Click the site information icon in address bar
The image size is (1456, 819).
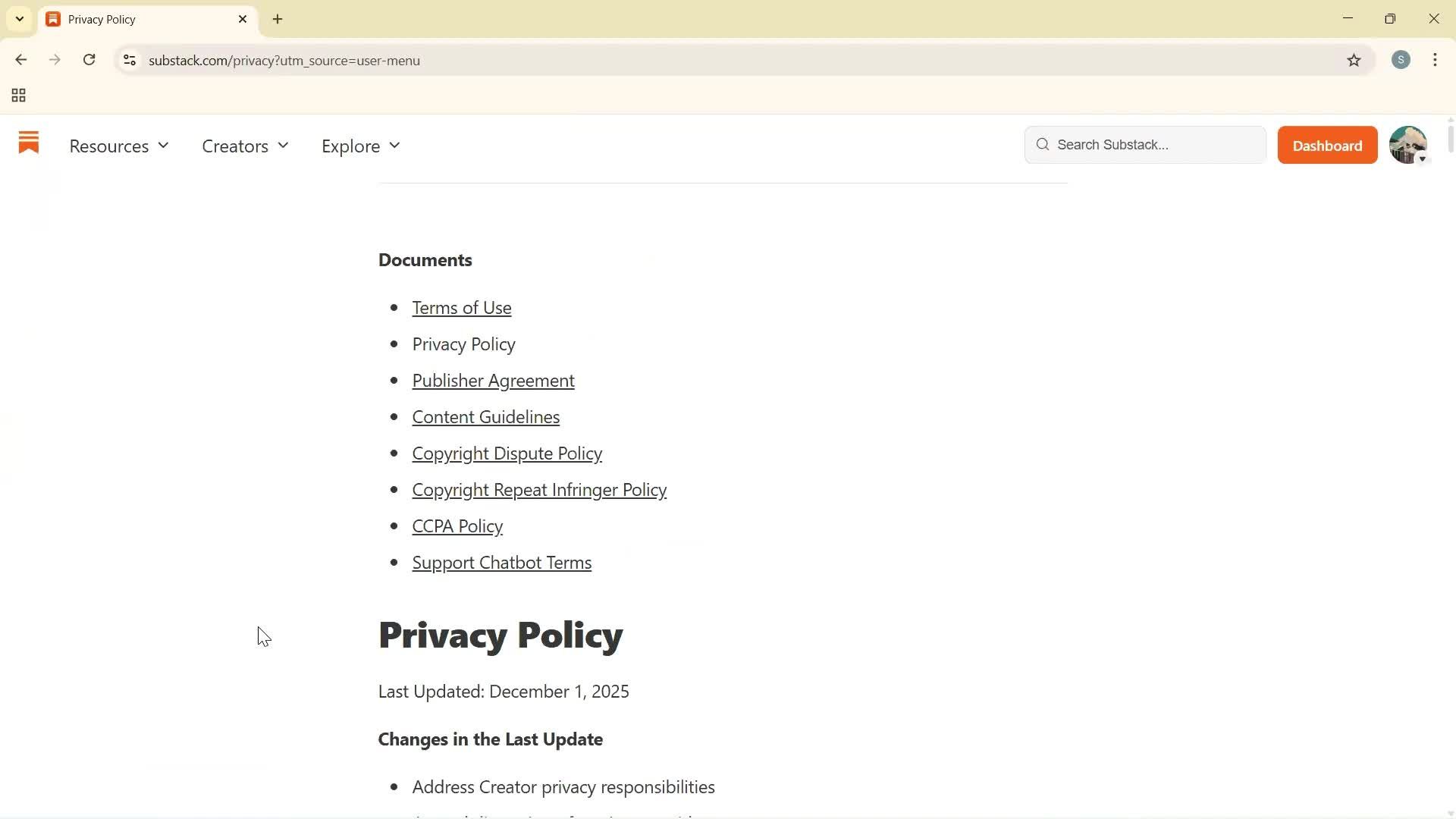pos(129,61)
